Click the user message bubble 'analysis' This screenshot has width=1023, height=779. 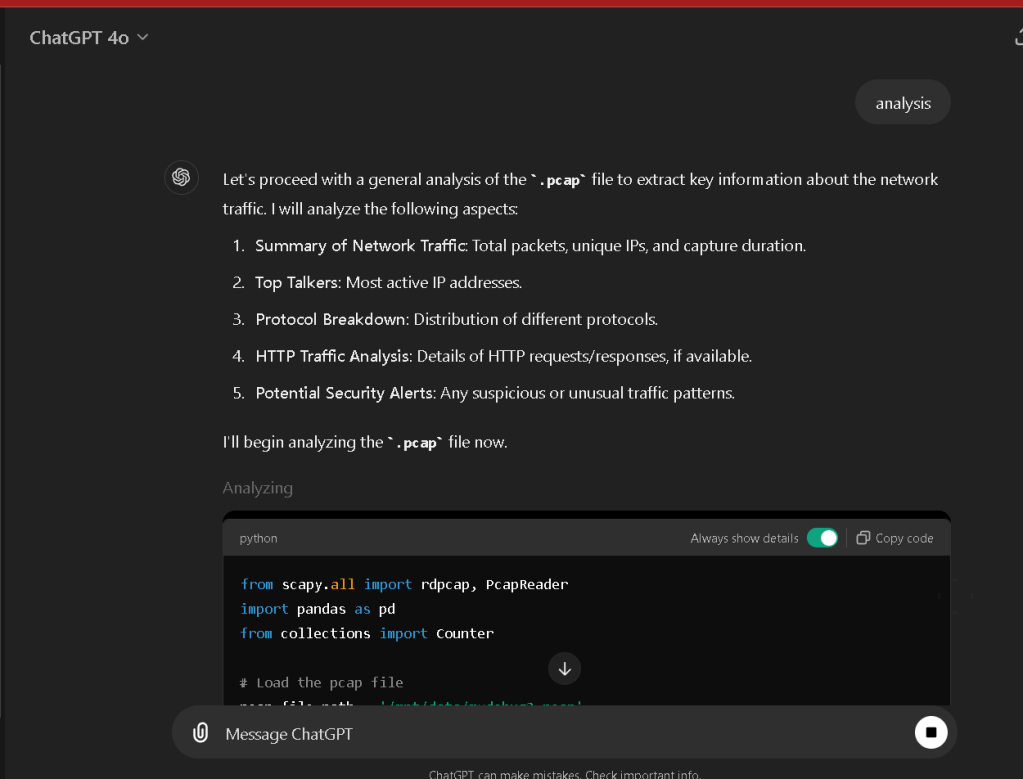[902, 103]
